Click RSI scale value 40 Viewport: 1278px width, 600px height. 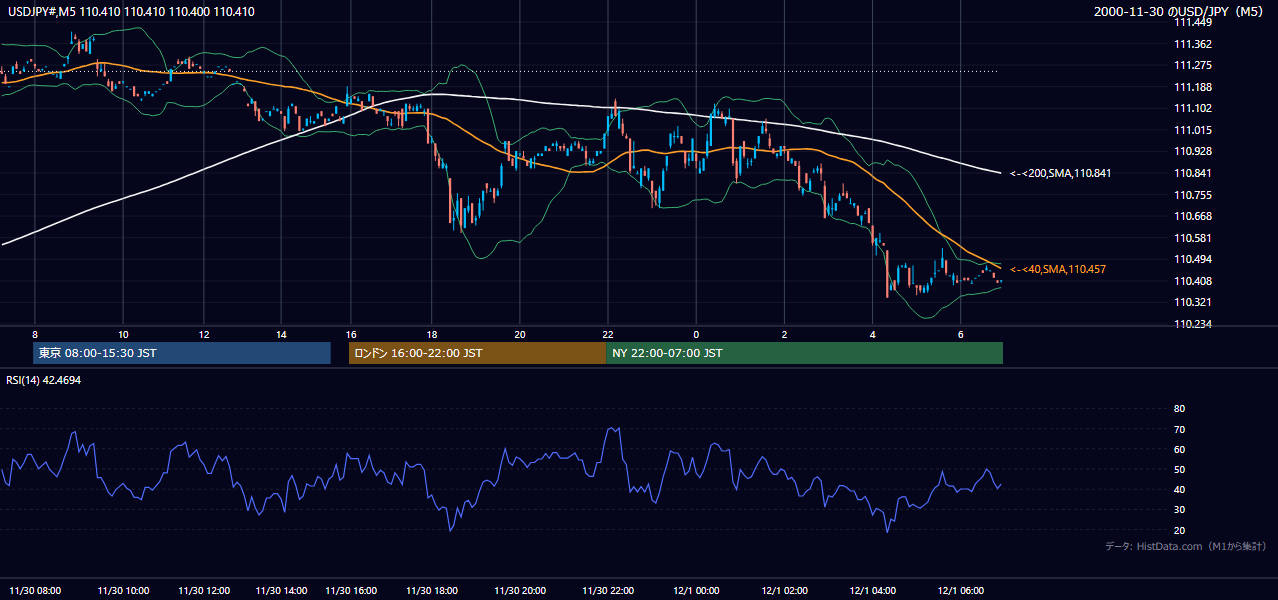point(1180,489)
